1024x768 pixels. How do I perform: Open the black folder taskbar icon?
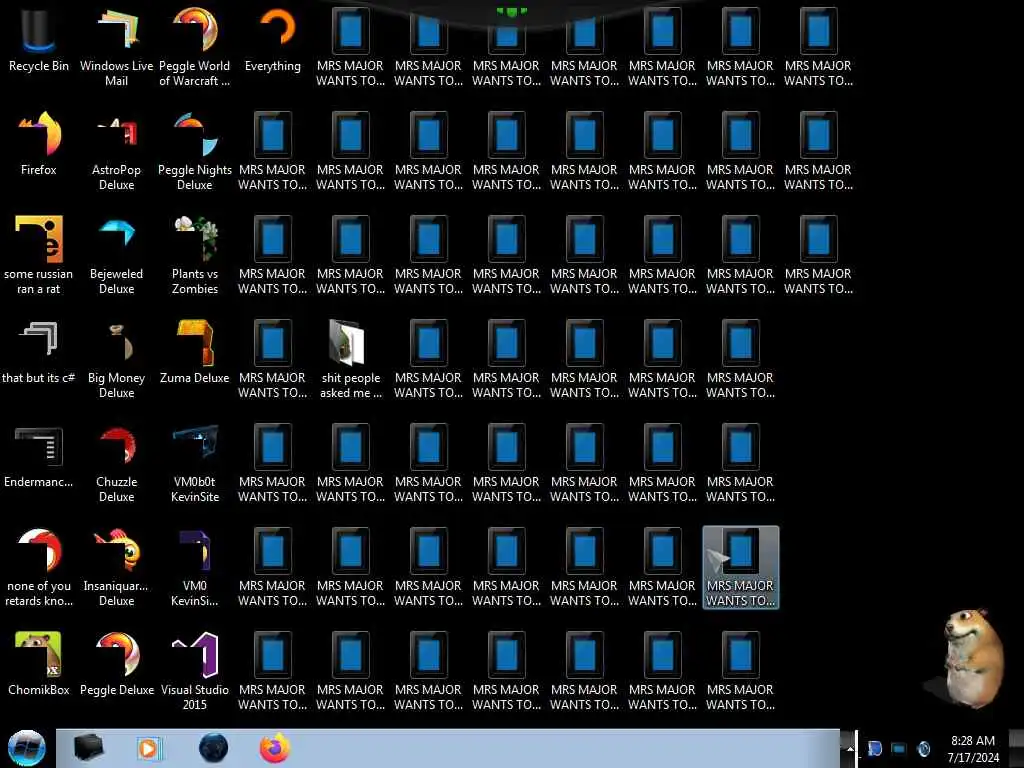[x=88, y=748]
